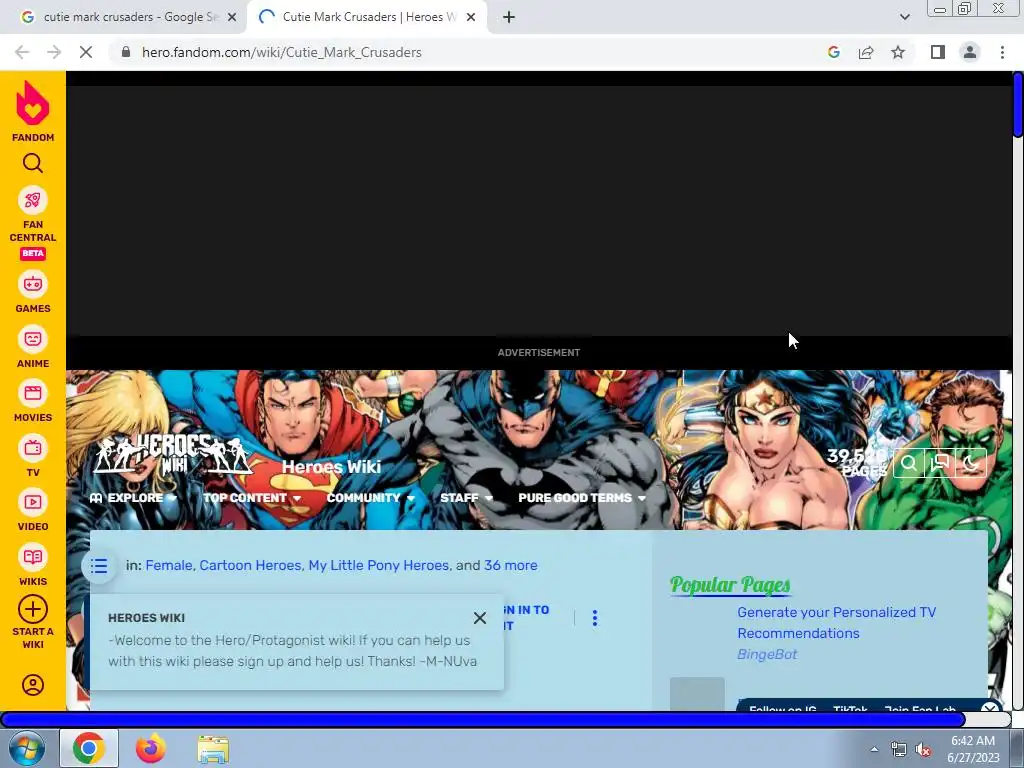Go to the TV section
Viewport: 1024px width, 768px height.
click(x=33, y=456)
